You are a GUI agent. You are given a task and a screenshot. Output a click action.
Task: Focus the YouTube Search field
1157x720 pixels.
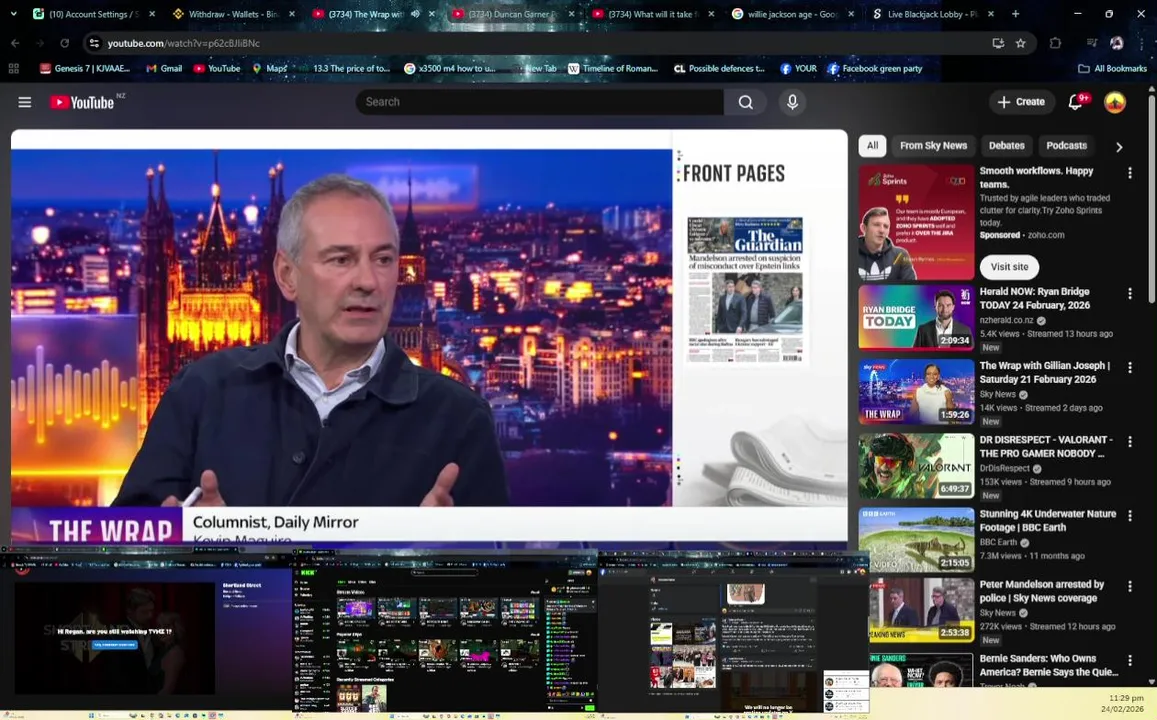pyautogui.click(x=539, y=102)
